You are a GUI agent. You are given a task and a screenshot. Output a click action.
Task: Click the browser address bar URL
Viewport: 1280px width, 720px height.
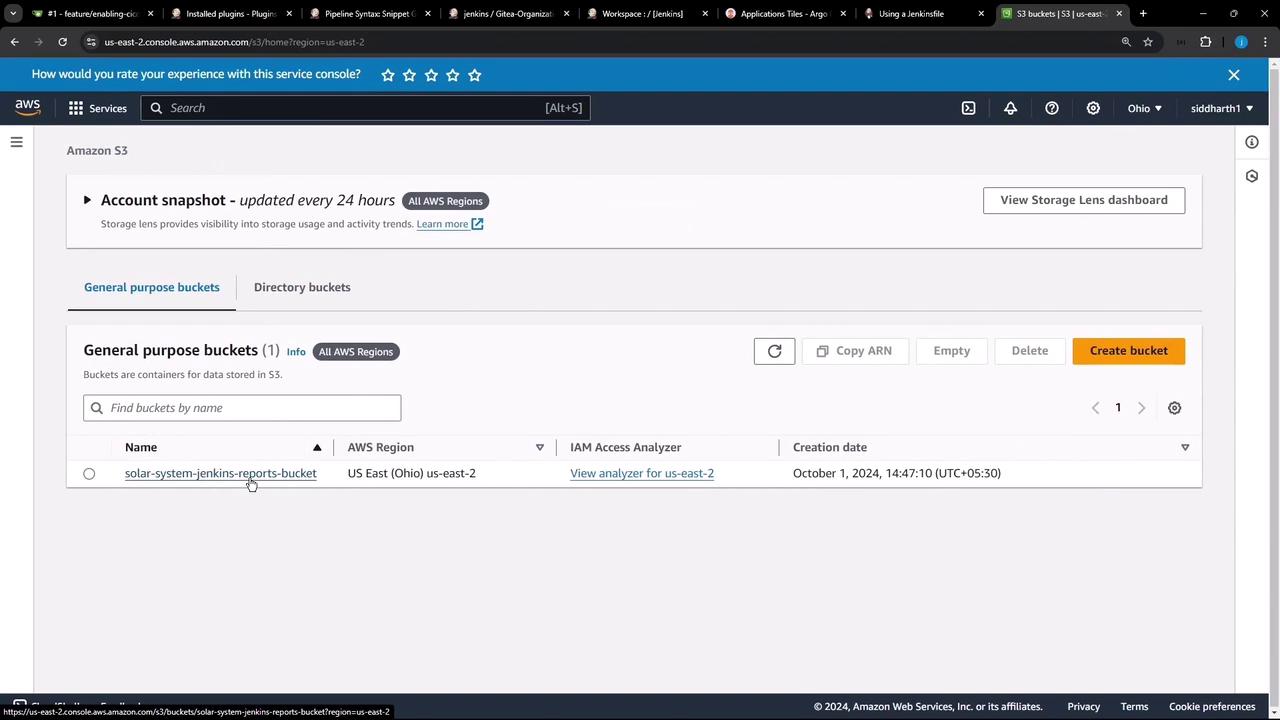point(234,42)
